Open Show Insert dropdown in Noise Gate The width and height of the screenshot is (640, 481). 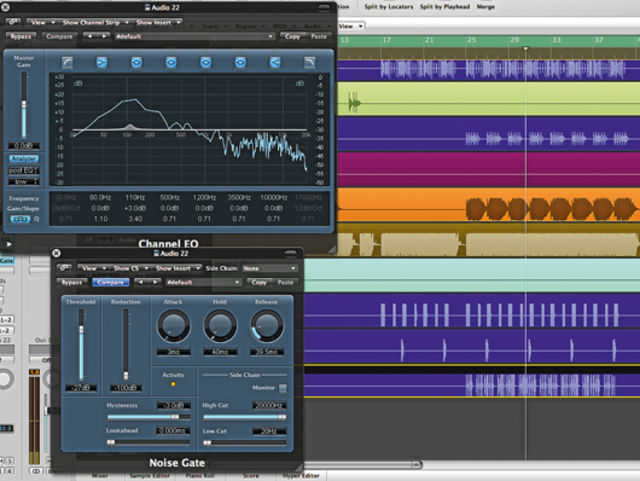click(x=177, y=268)
